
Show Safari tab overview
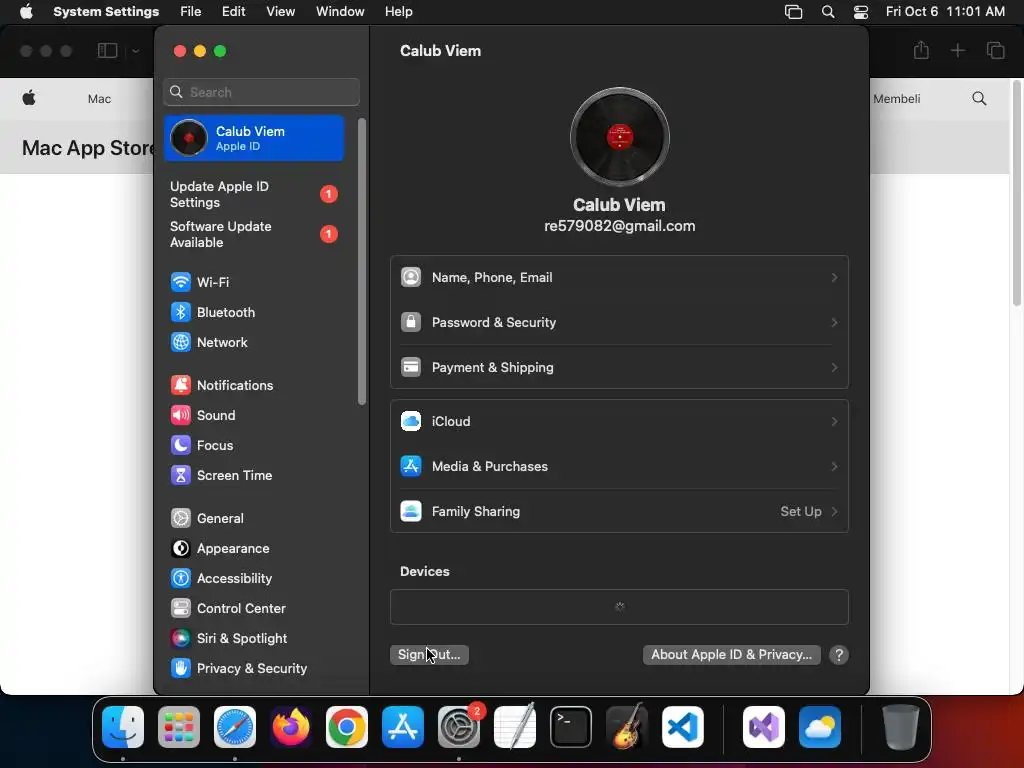(995, 50)
